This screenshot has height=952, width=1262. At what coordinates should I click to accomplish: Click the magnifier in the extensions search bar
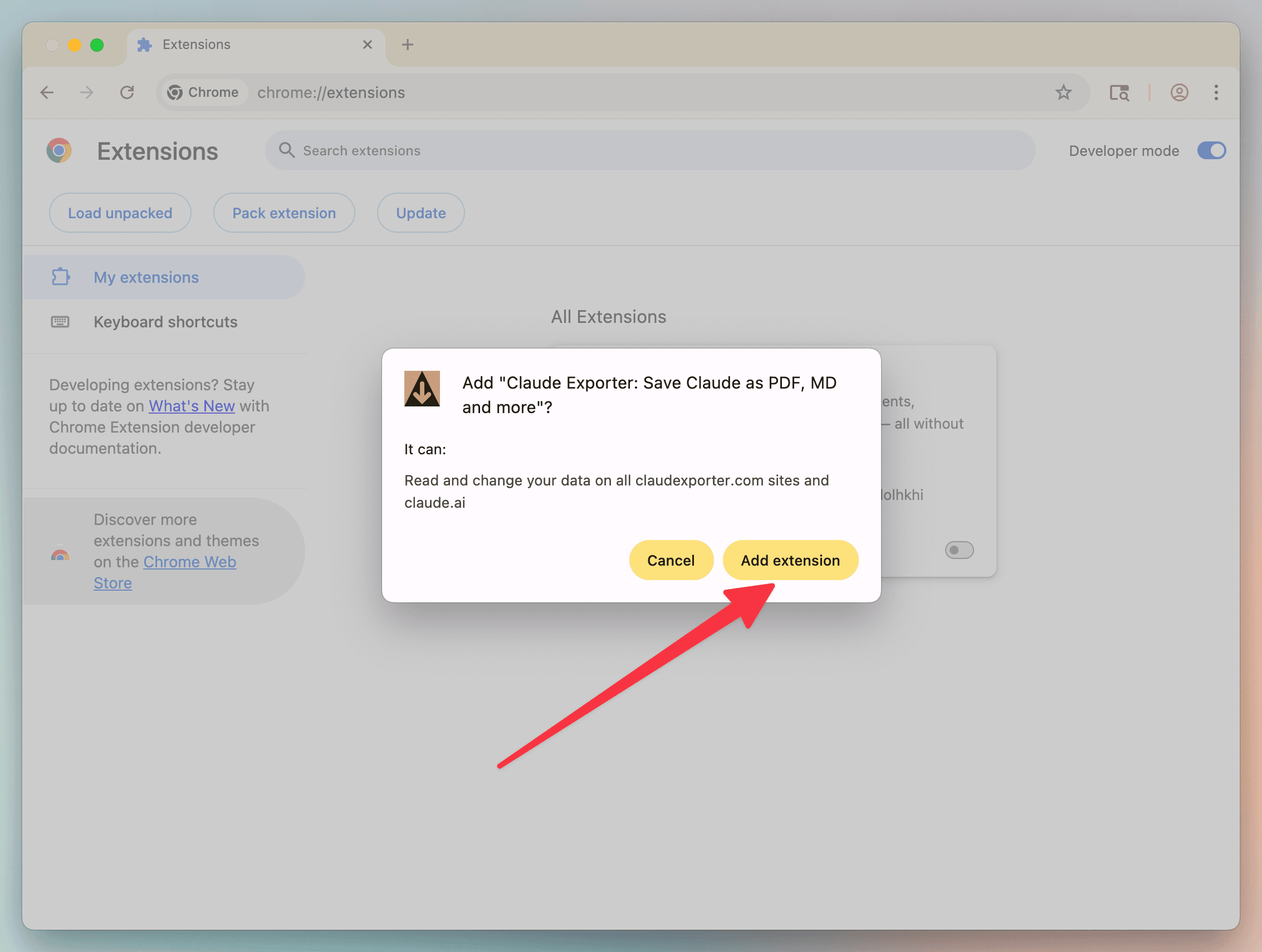click(287, 150)
